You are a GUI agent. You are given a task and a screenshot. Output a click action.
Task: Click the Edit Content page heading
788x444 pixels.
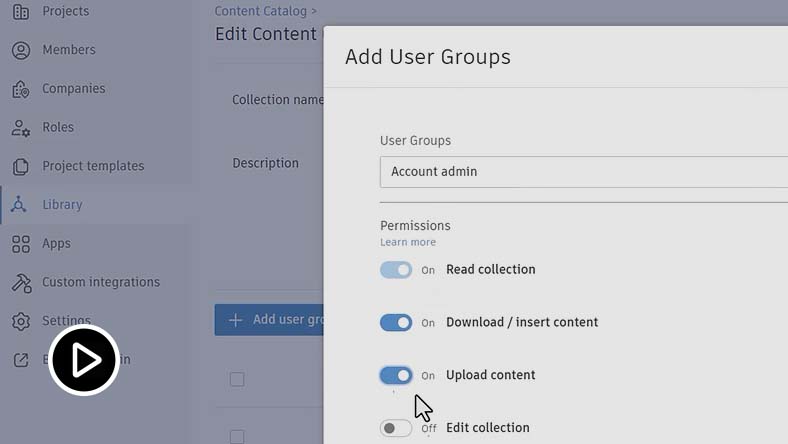click(266, 34)
